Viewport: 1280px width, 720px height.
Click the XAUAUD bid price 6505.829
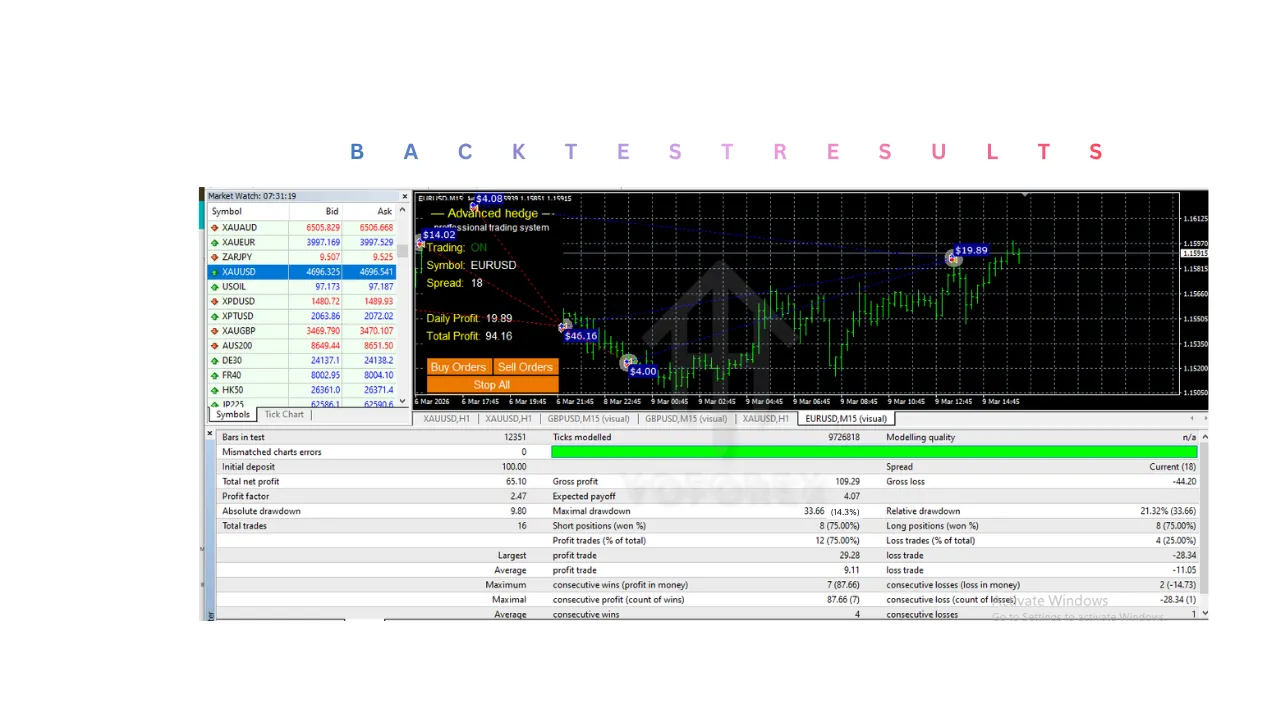(x=323, y=228)
